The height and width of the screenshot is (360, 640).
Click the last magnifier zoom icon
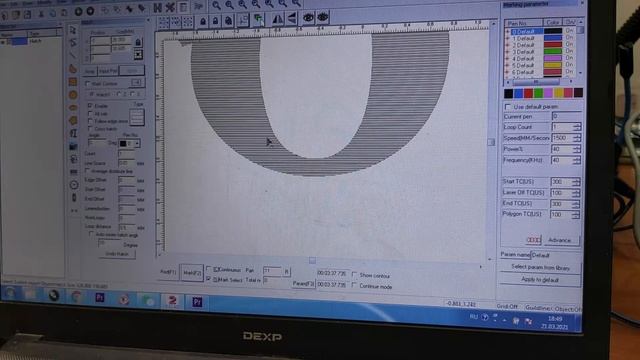[297, 3]
